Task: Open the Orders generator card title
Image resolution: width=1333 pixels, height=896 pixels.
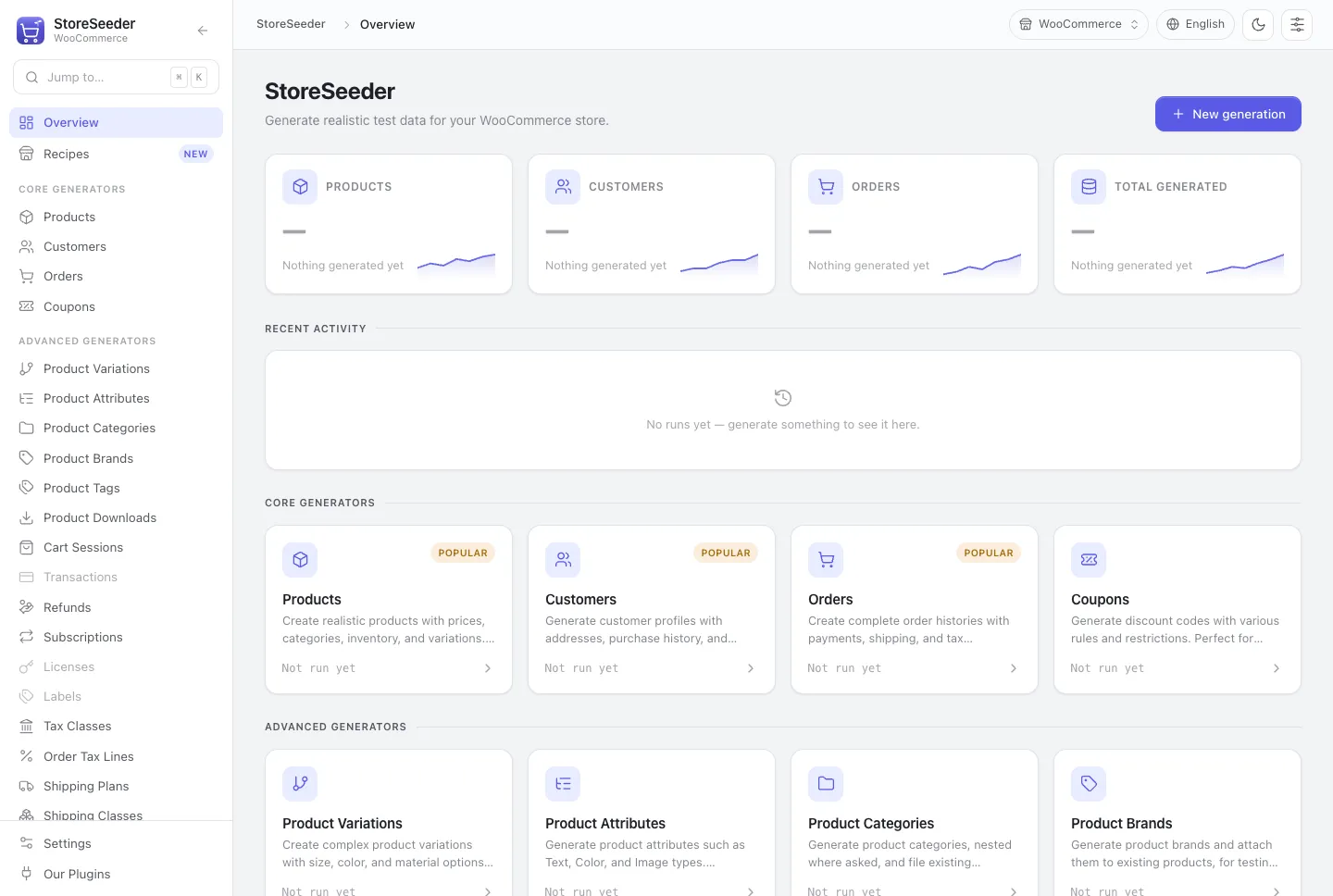Action: tap(830, 600)
